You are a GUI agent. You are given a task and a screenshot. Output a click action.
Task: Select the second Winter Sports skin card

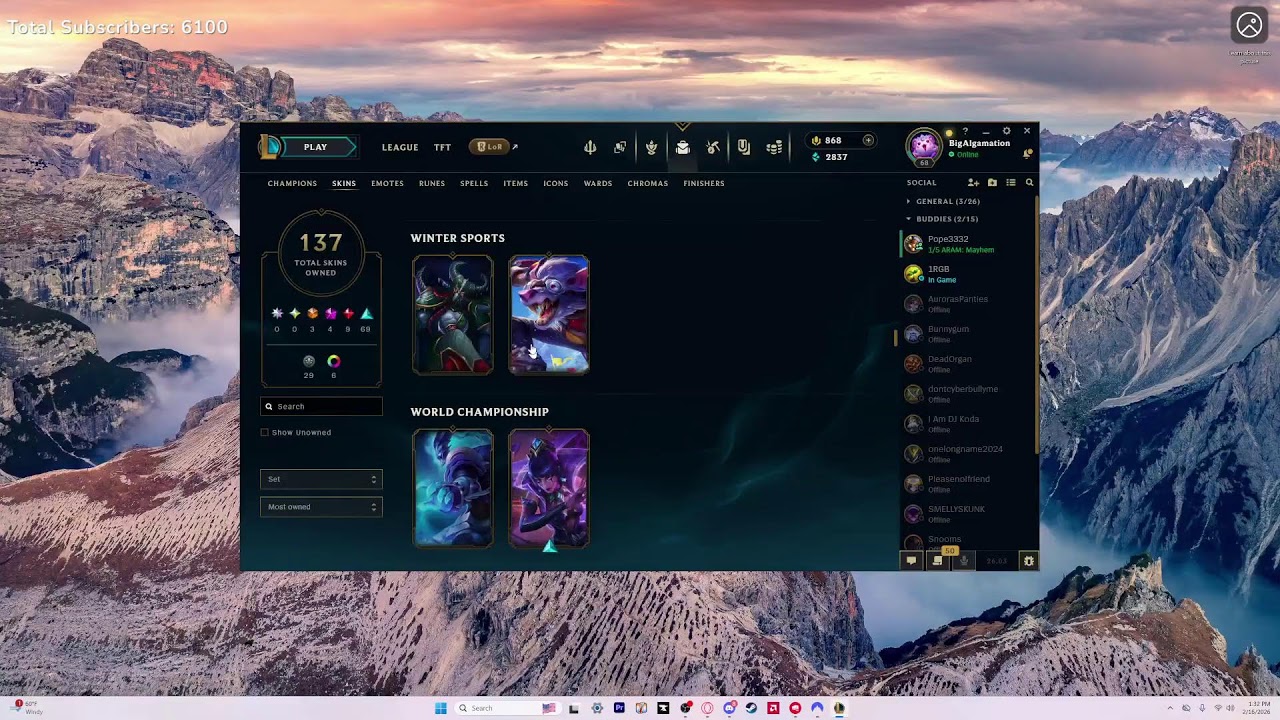tap(549, 315)
